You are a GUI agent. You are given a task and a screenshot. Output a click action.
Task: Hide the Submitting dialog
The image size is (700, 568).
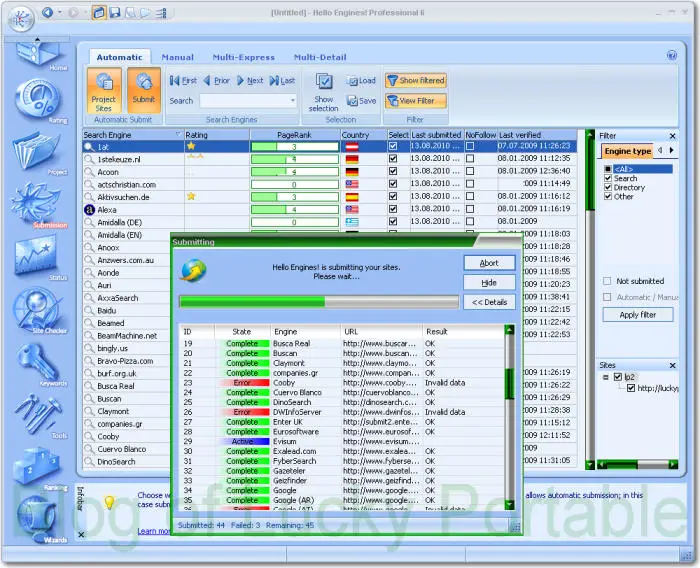click(x=489, y=283)
